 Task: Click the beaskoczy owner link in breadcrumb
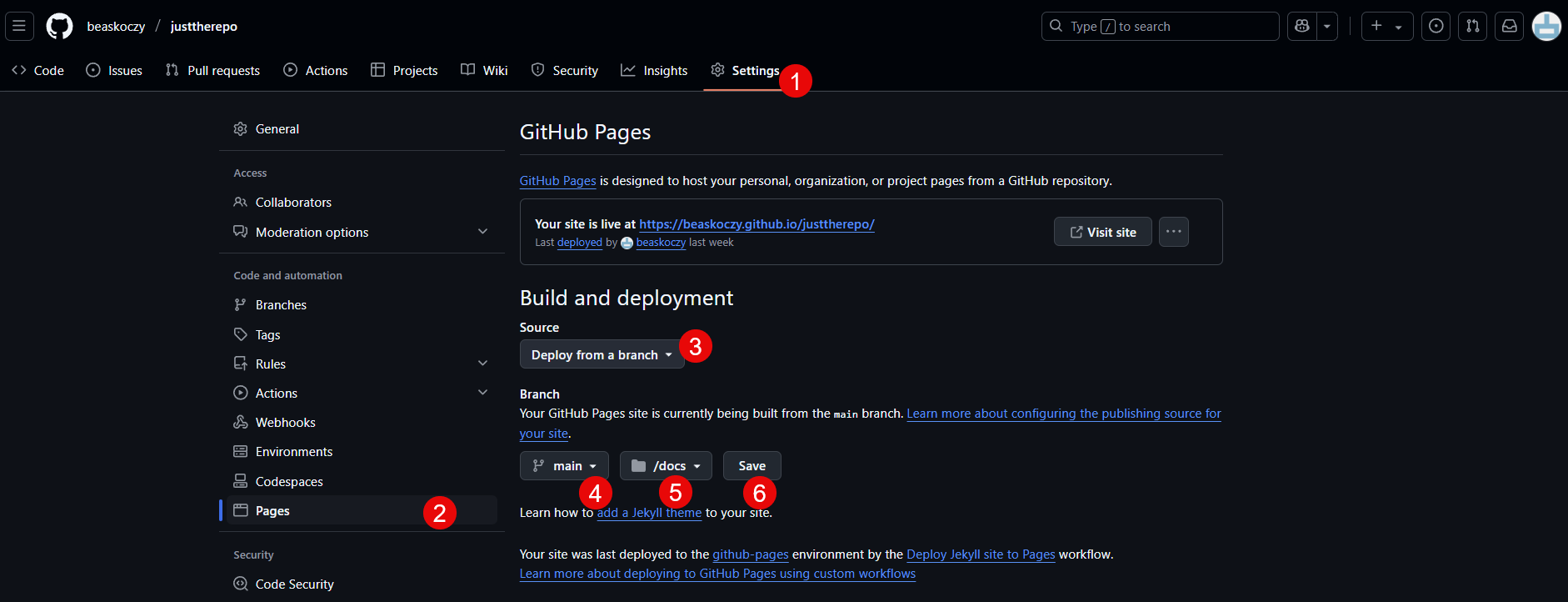(x=116, y=27)
